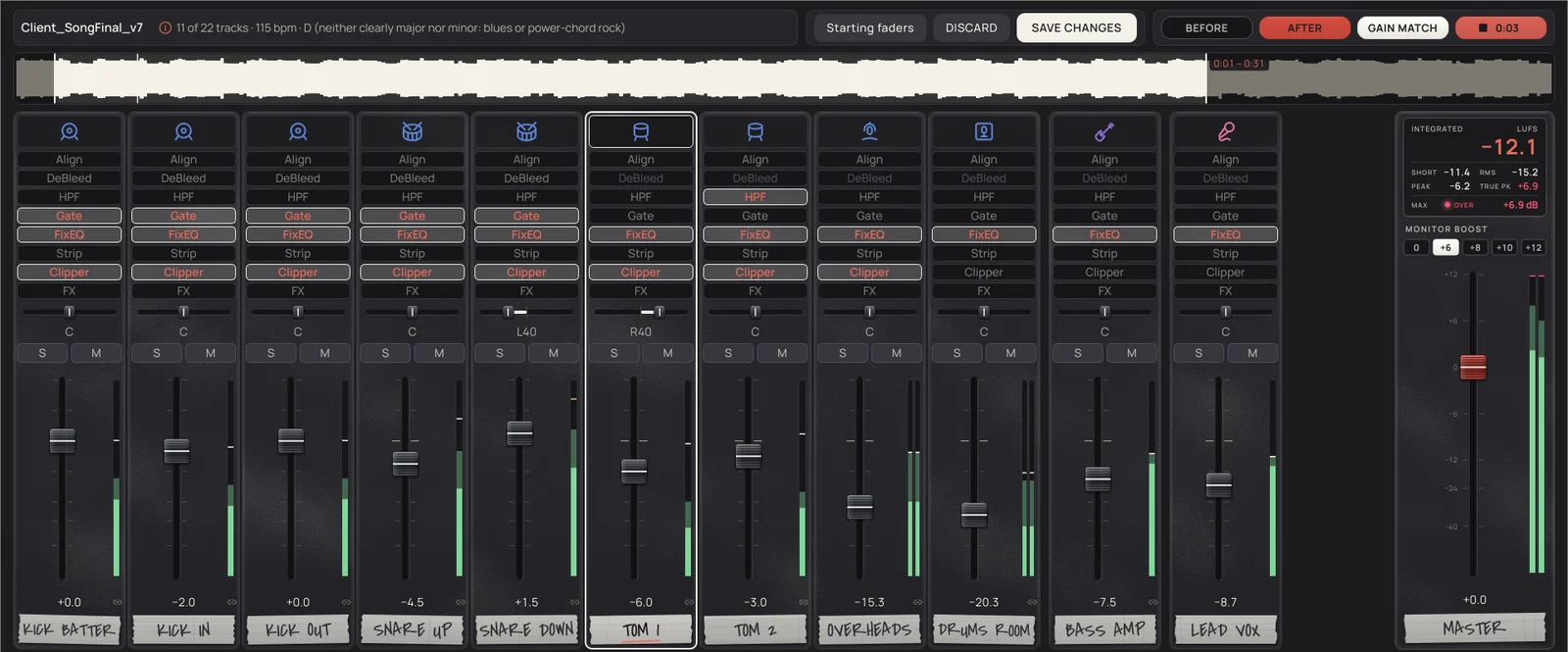
Task: Click the Kick Out channel instrument icon
Action: 298,131
